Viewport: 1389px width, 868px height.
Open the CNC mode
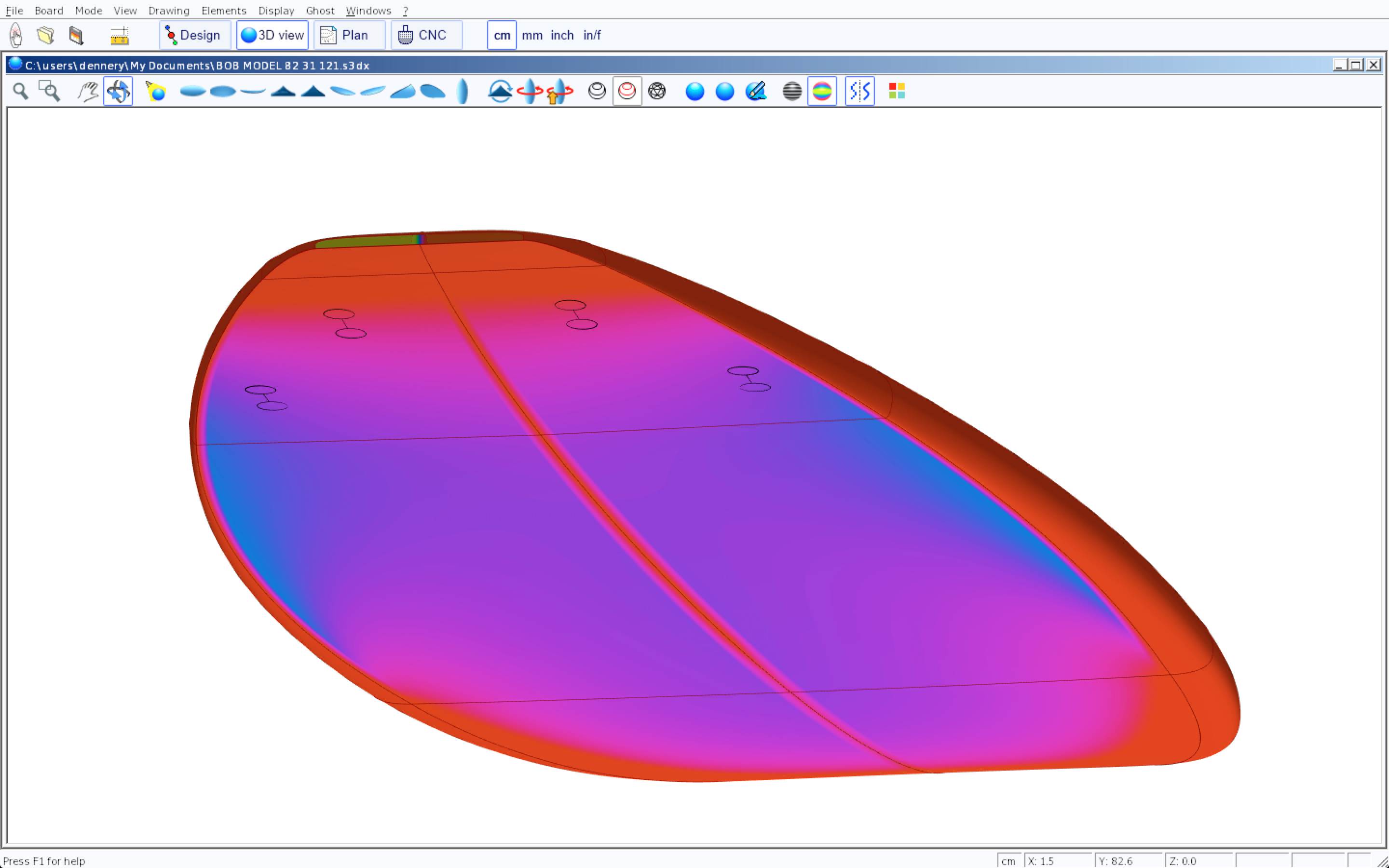point(426,36)
